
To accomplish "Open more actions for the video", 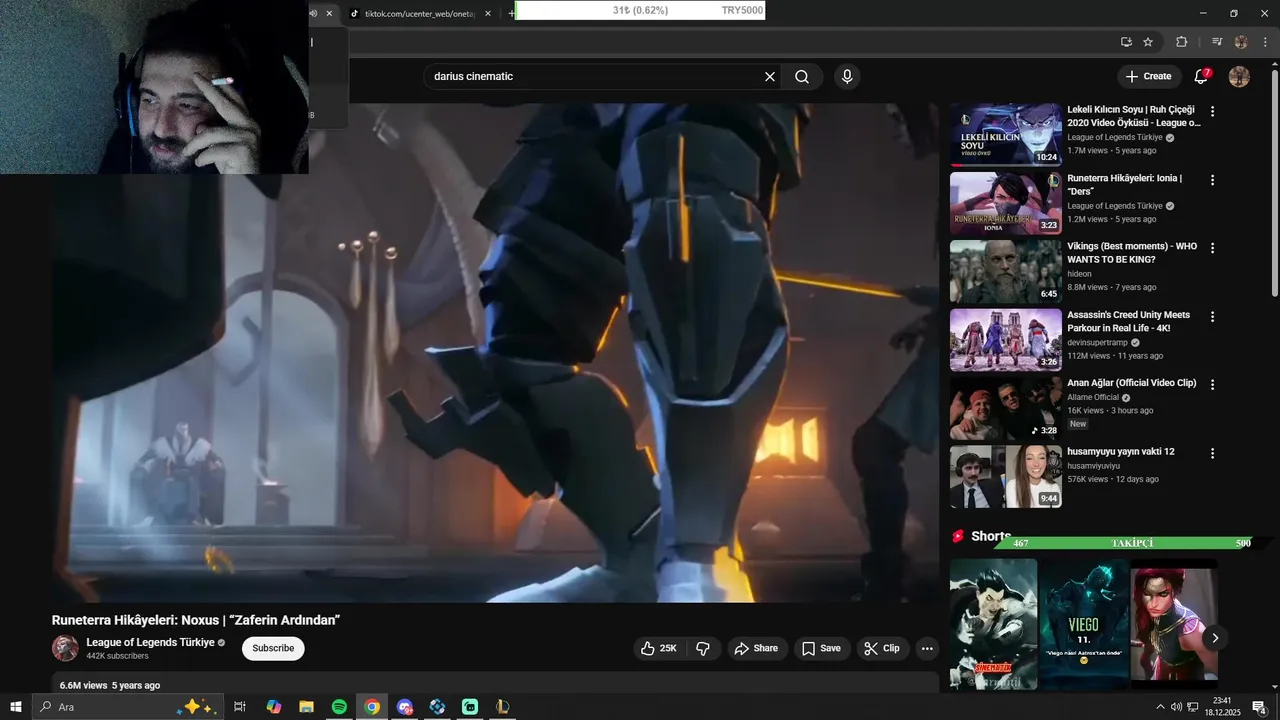I will 927,648.
